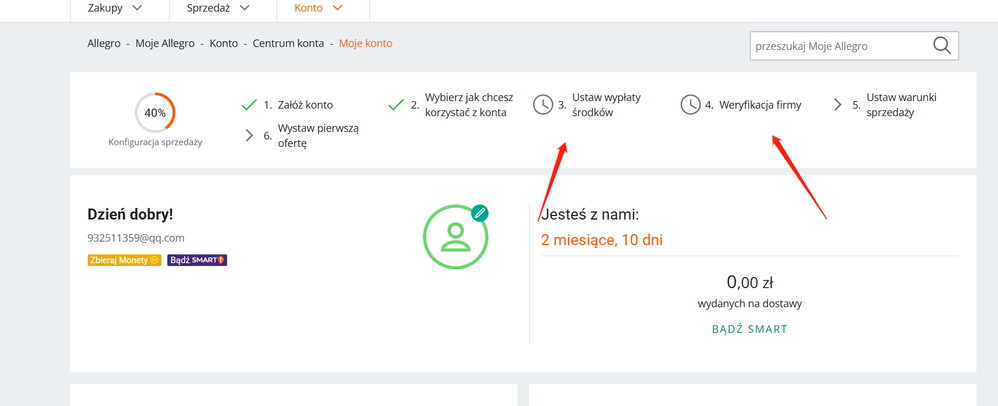Click the Jesteś z nami: label
998x406 pixels.
[x=590, y=214]
